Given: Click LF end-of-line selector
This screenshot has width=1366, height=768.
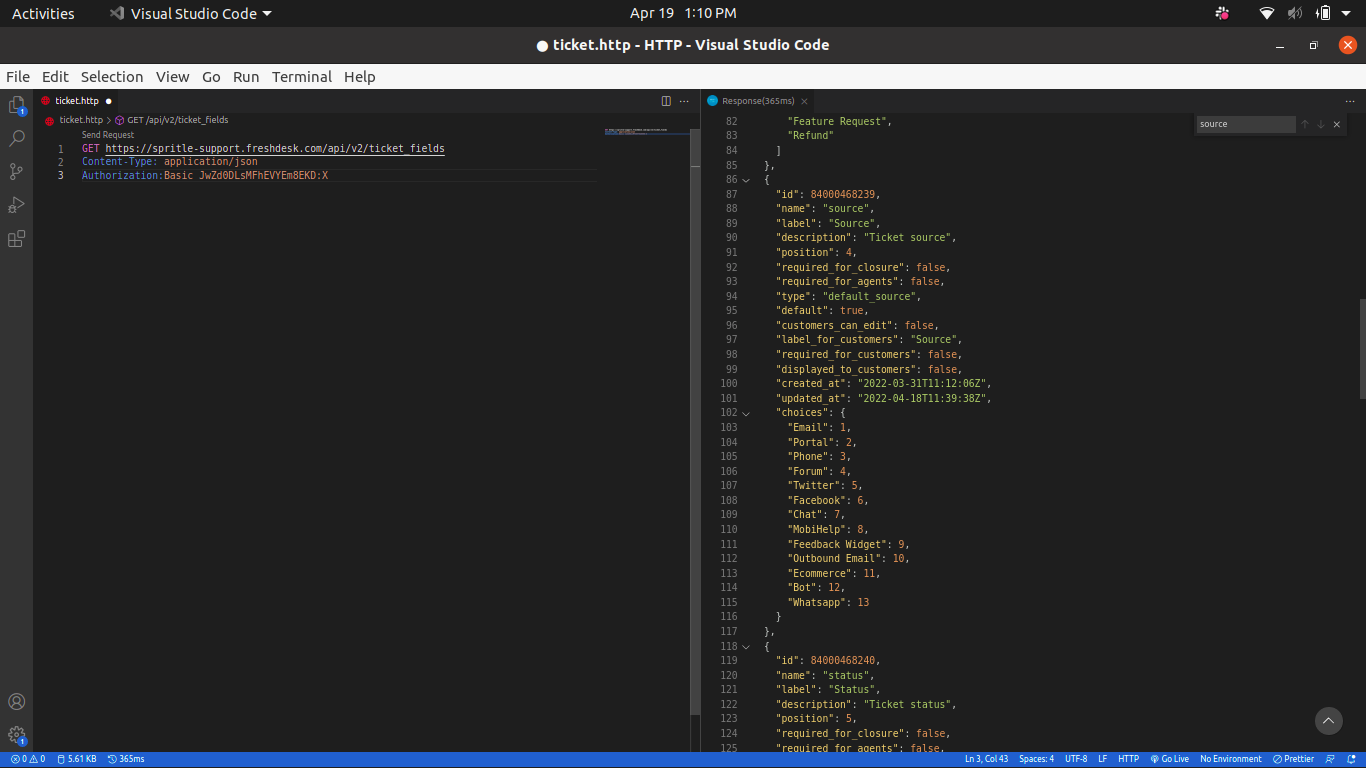Looking at the screenshot, I should point(1103,759).
